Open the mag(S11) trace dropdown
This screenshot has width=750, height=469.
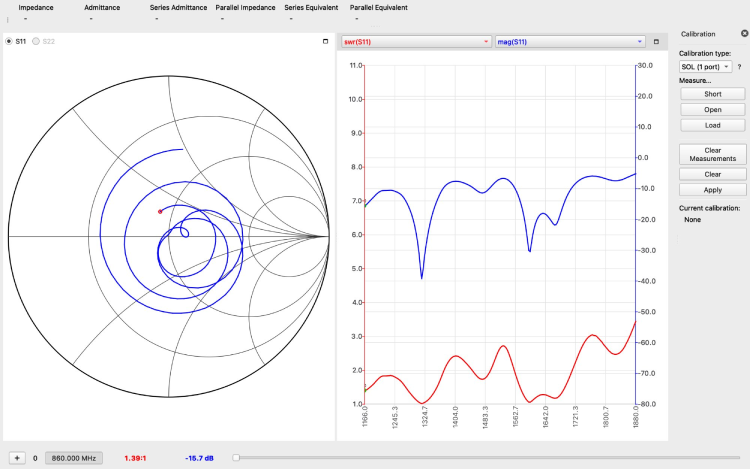(x=570, y=42)
